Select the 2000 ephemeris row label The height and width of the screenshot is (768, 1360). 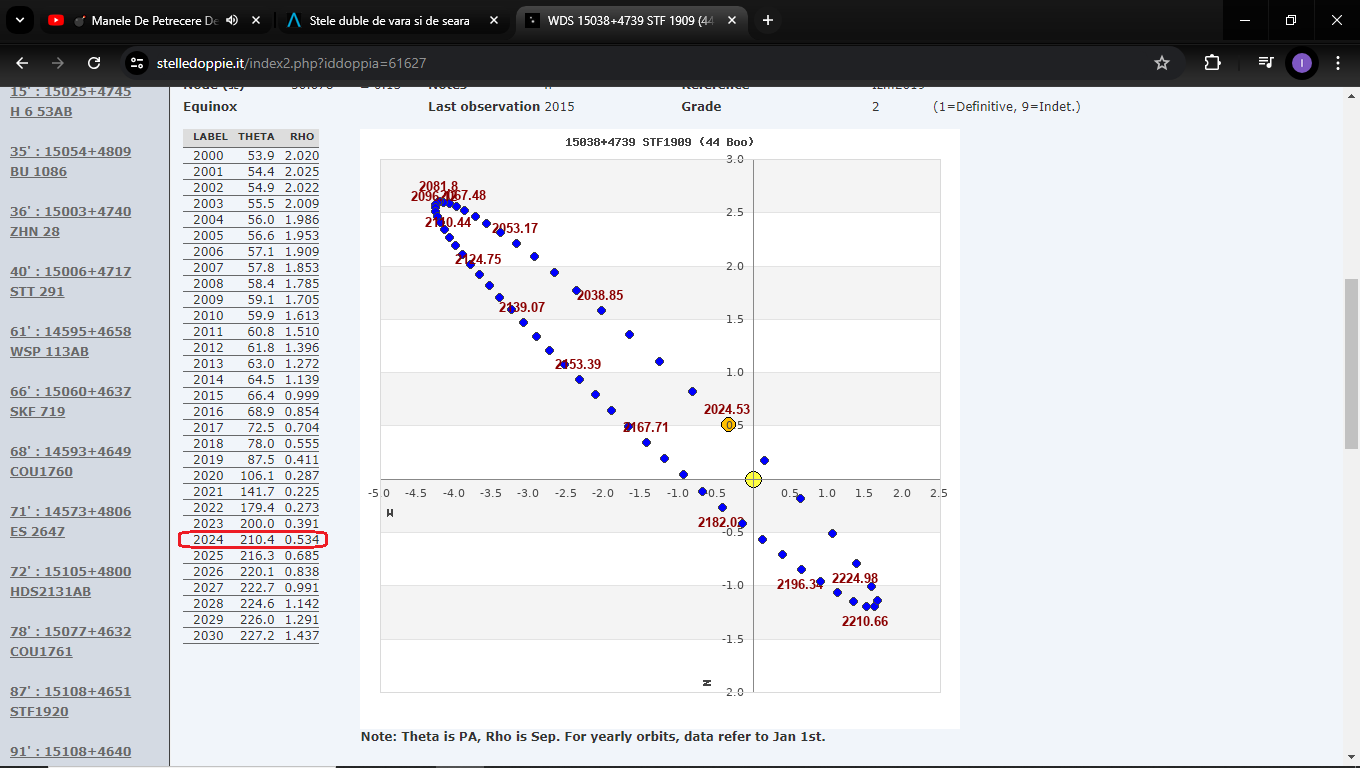tap(208, 155)
